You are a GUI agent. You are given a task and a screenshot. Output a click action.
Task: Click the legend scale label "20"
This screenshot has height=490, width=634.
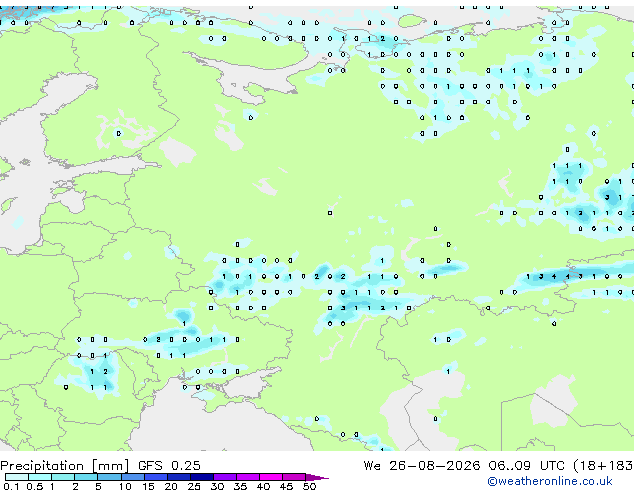pos(171,486)
